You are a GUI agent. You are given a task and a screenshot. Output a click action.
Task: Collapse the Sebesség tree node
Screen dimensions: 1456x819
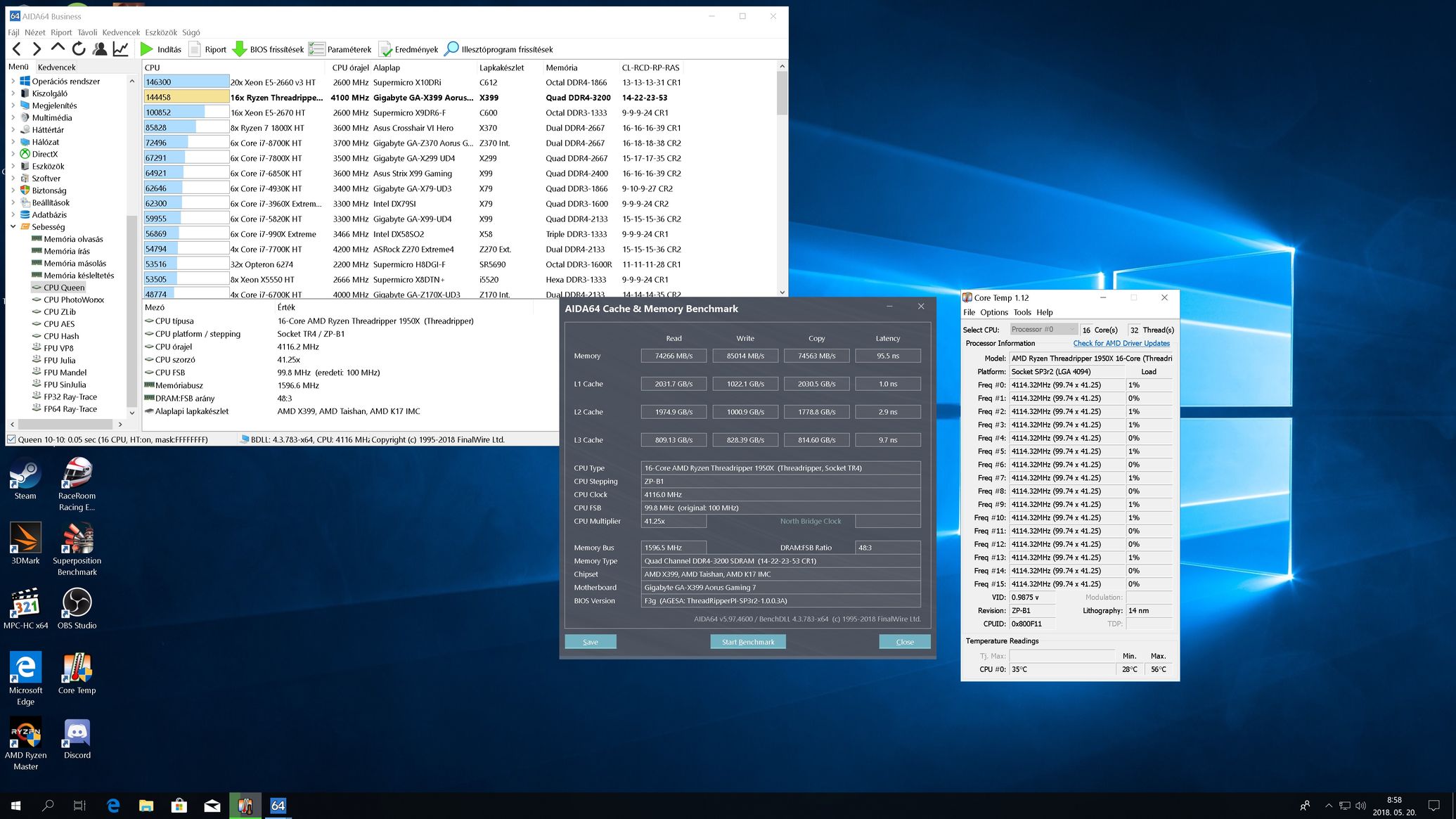click(x=13, y=226)
